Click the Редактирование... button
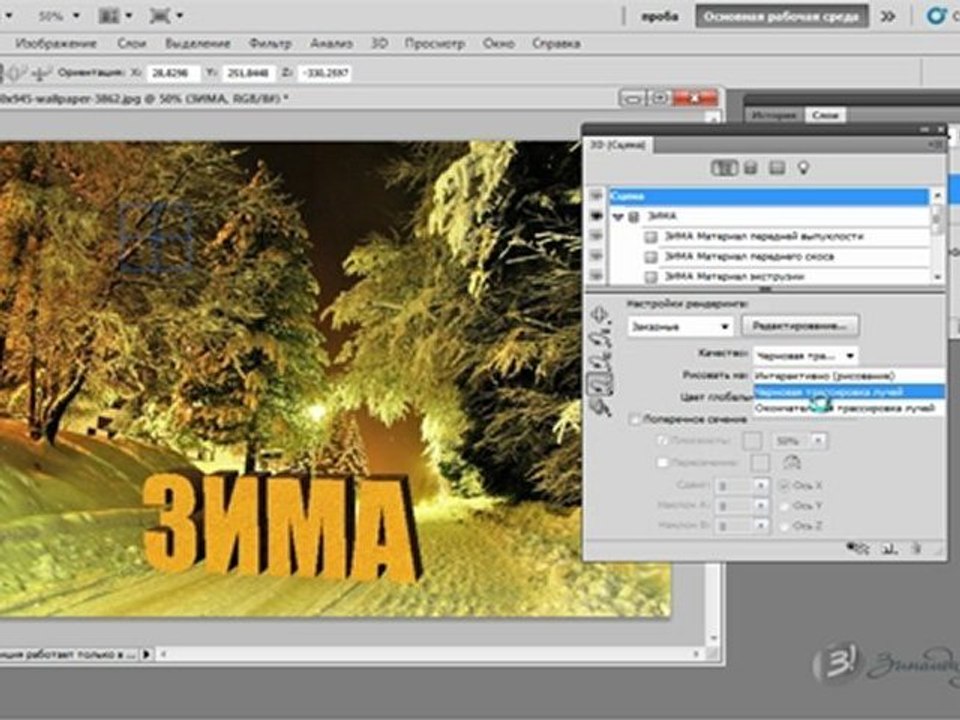 pos(800,326)
